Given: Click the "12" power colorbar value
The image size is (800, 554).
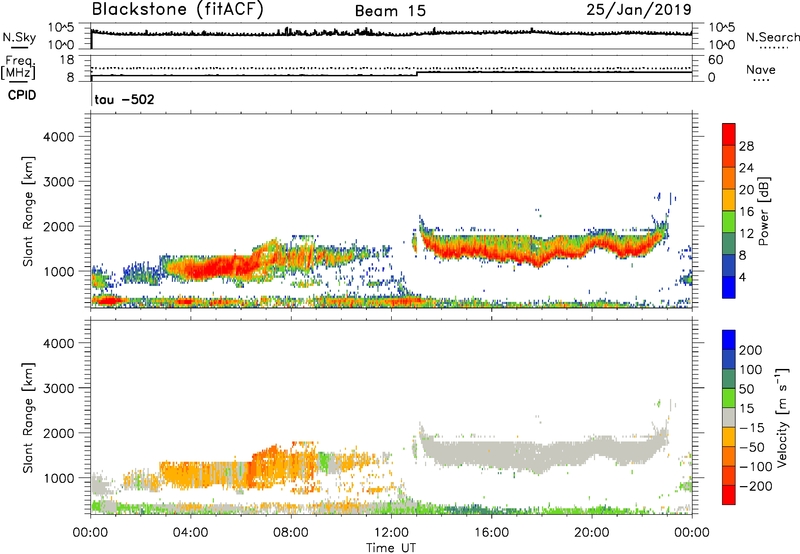Looking at the screenshot, I should 746,234.
